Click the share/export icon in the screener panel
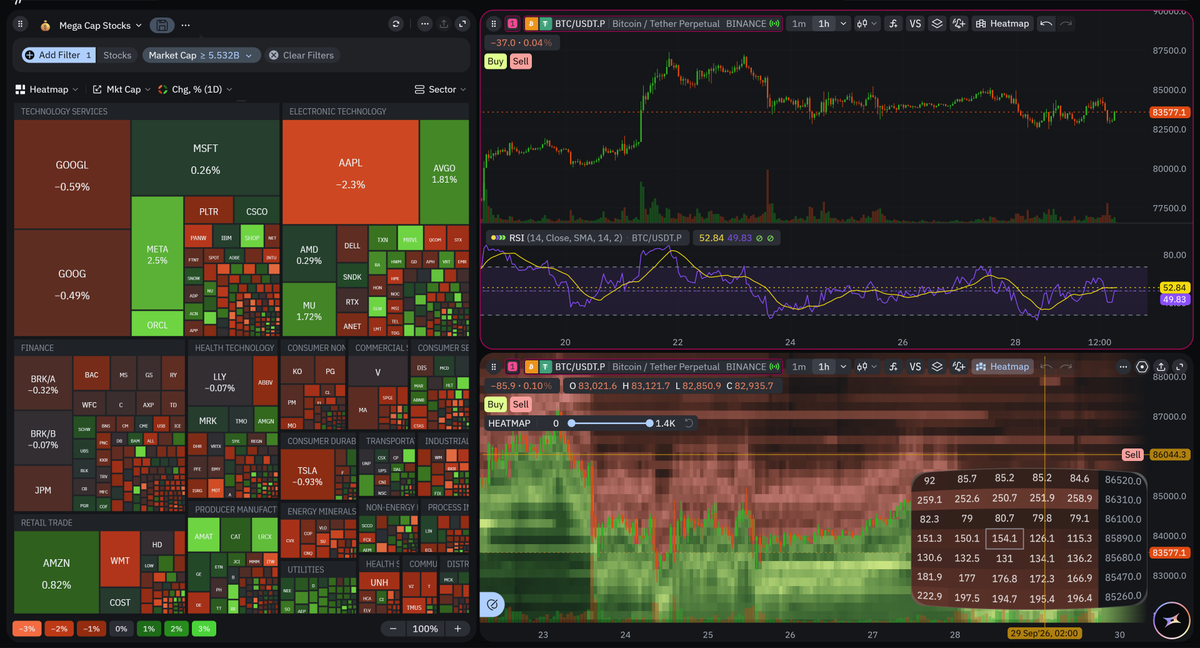 click(x=443, y=24)
